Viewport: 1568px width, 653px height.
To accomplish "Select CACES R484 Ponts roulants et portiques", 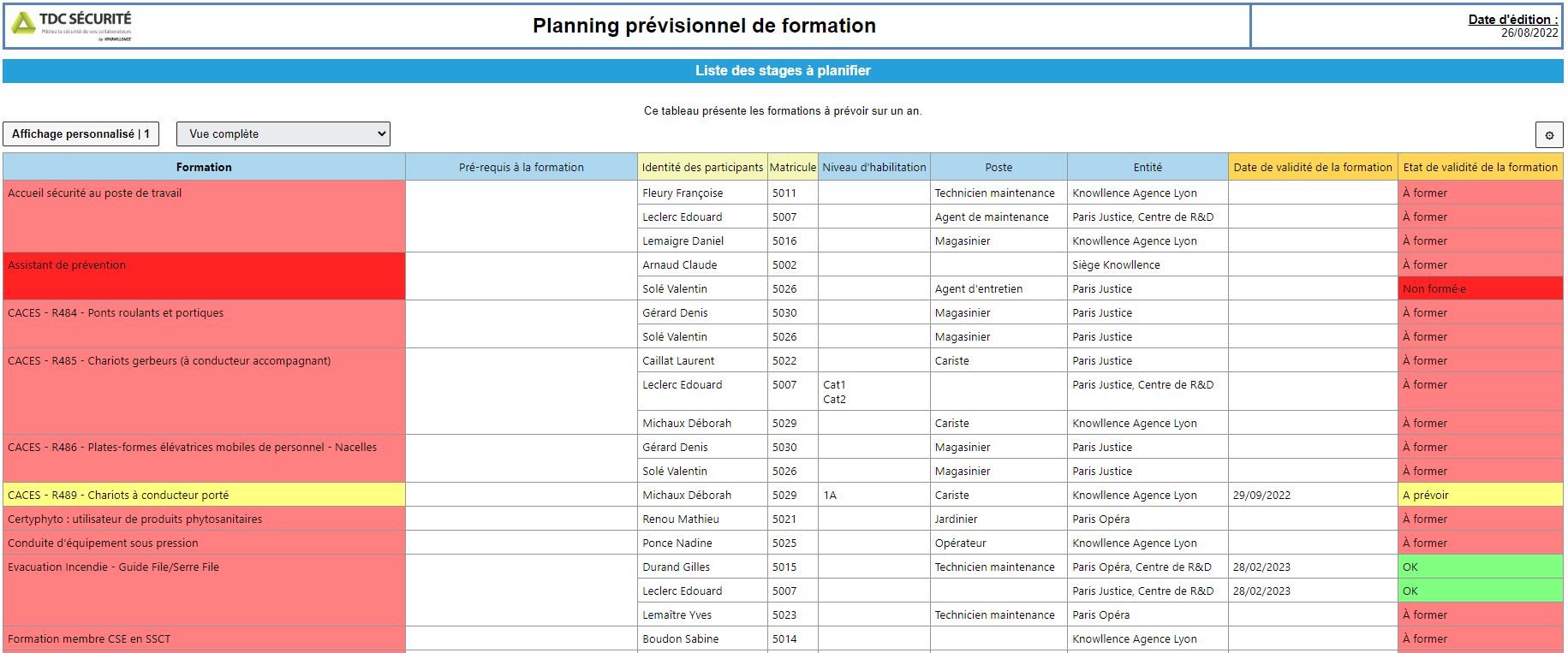I will (204, 324).
